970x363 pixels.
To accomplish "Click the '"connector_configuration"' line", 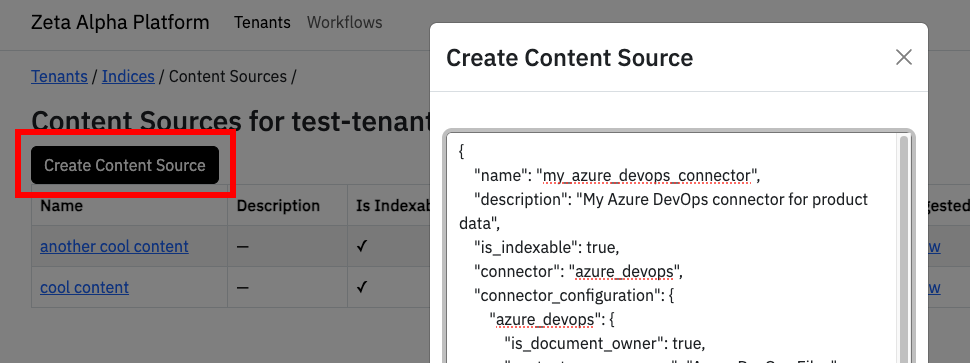I will [x=573, y=296].
